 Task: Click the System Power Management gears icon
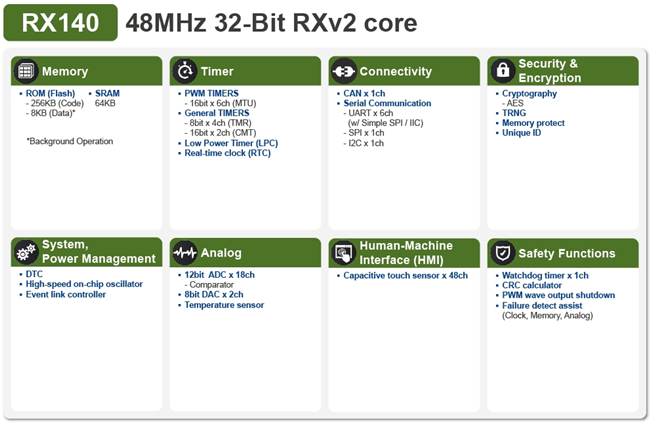(x=26, y=252)
